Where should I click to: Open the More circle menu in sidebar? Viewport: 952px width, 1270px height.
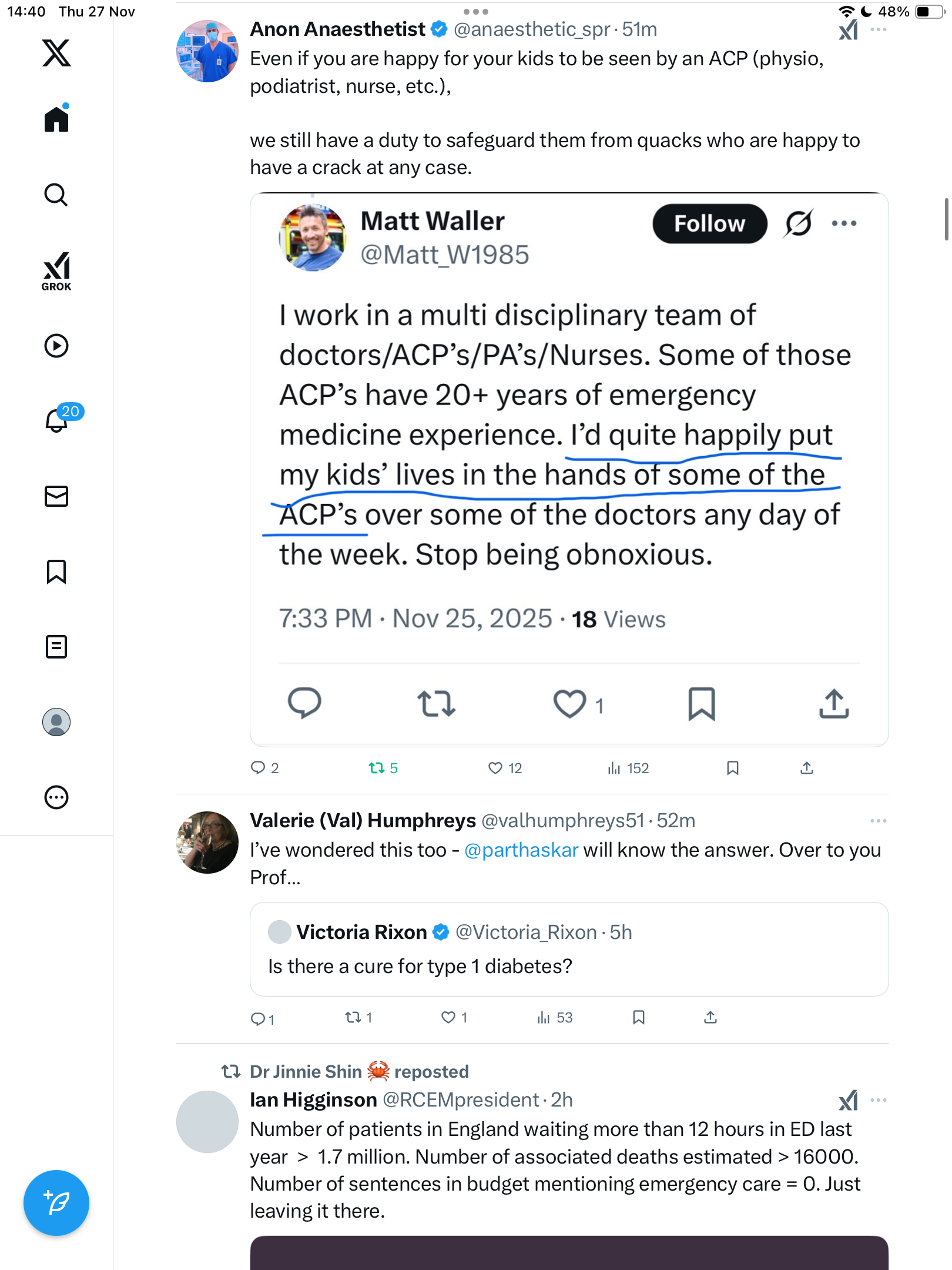[56, 797]
